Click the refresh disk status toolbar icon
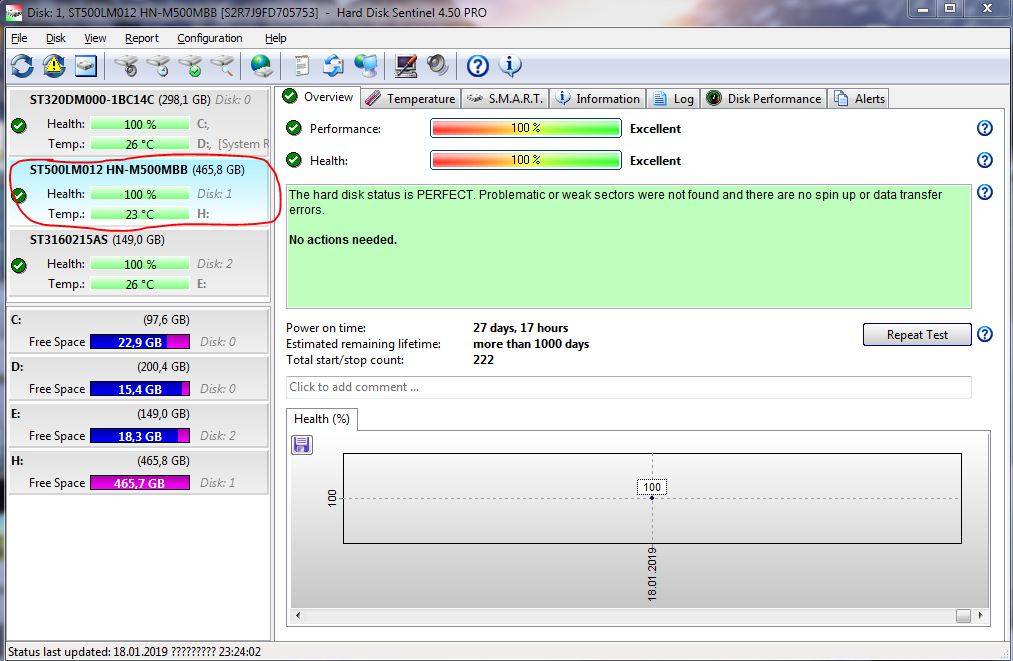The width and height of the screenshot is (1013, 661). (22, 66)
